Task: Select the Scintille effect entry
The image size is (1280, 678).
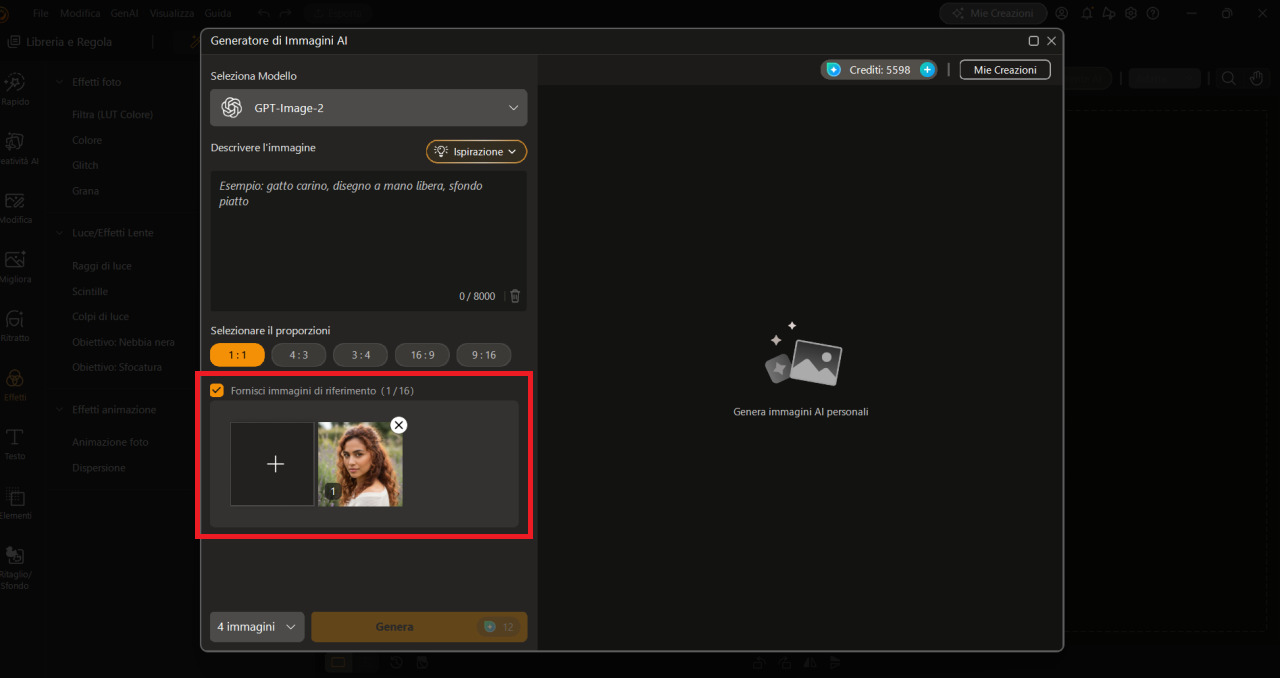Action: pyautogui.click(x=90, y=292)
